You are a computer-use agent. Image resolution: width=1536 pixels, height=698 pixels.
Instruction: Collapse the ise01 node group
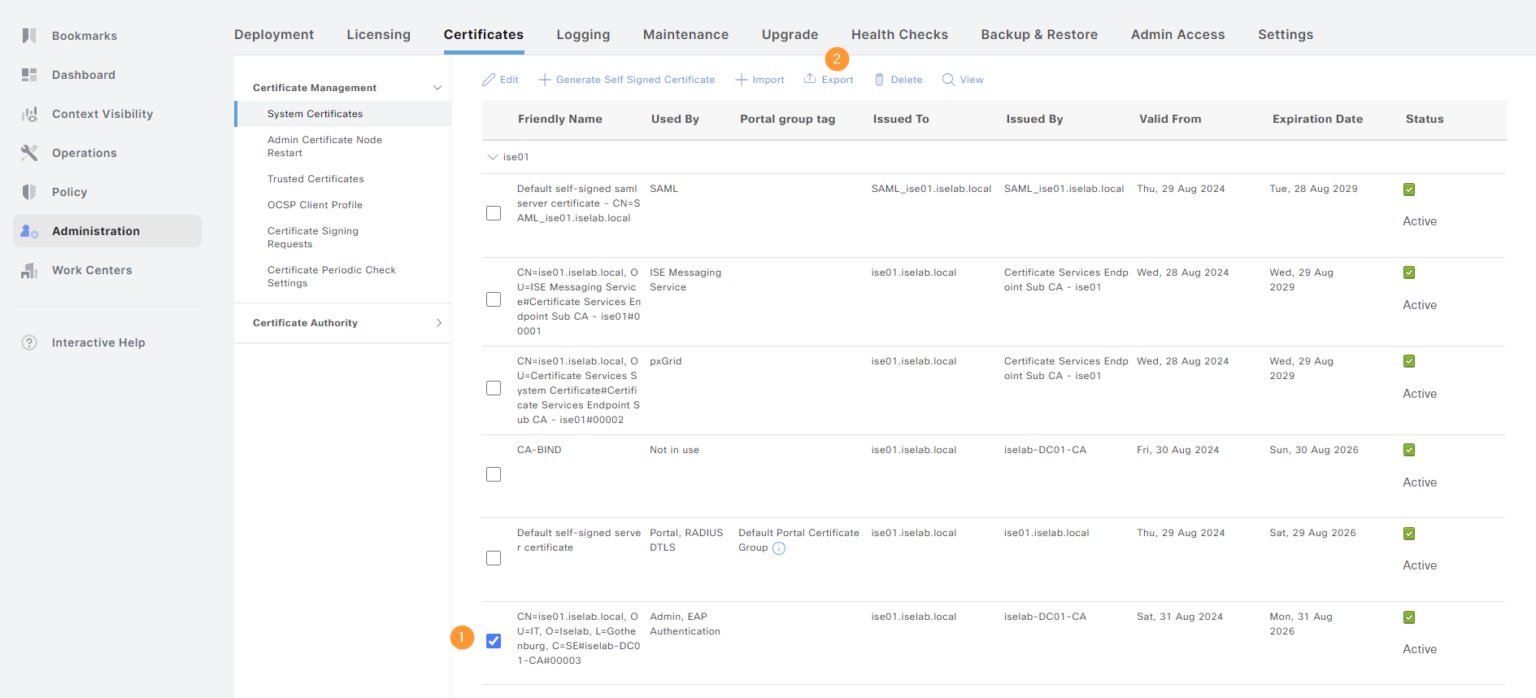tap(492, 157)
